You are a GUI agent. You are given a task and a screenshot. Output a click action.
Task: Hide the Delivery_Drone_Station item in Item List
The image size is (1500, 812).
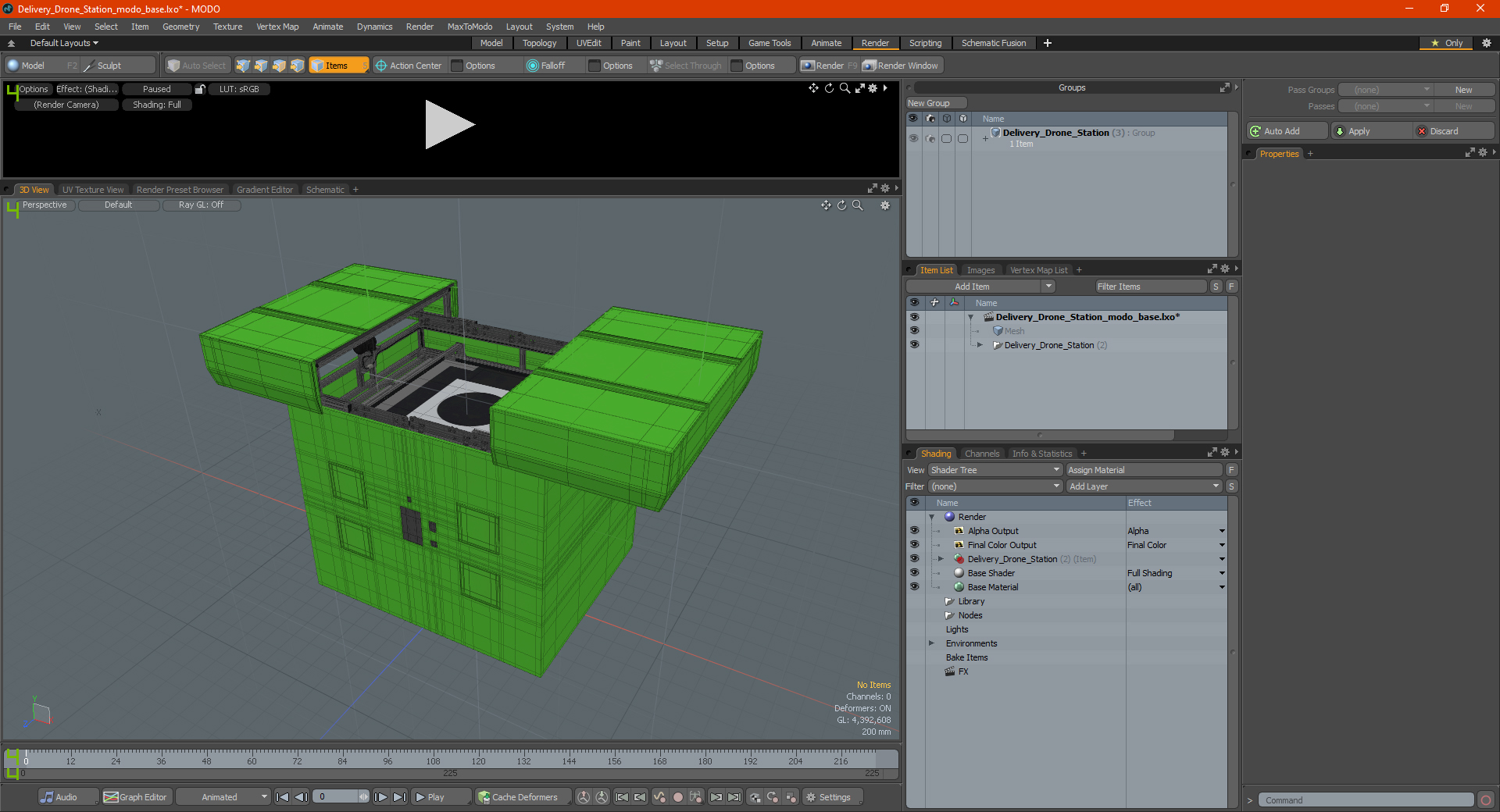click(914, 344)
